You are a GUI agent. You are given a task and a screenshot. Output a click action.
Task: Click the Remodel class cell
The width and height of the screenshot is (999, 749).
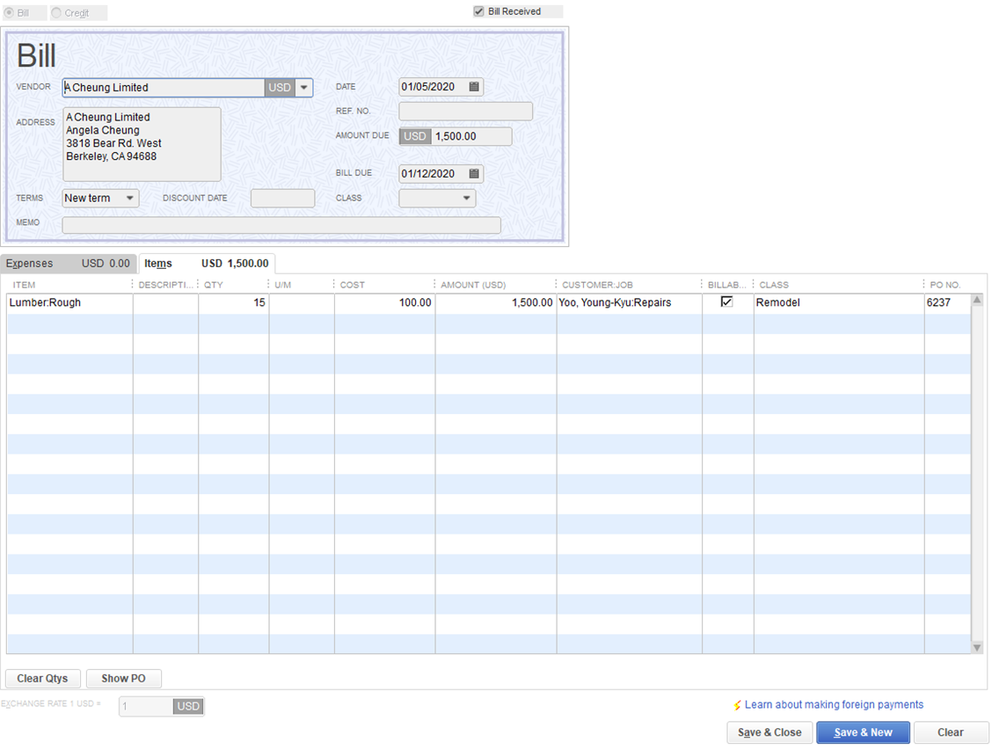pyautogui.click(x=838, y=303)
